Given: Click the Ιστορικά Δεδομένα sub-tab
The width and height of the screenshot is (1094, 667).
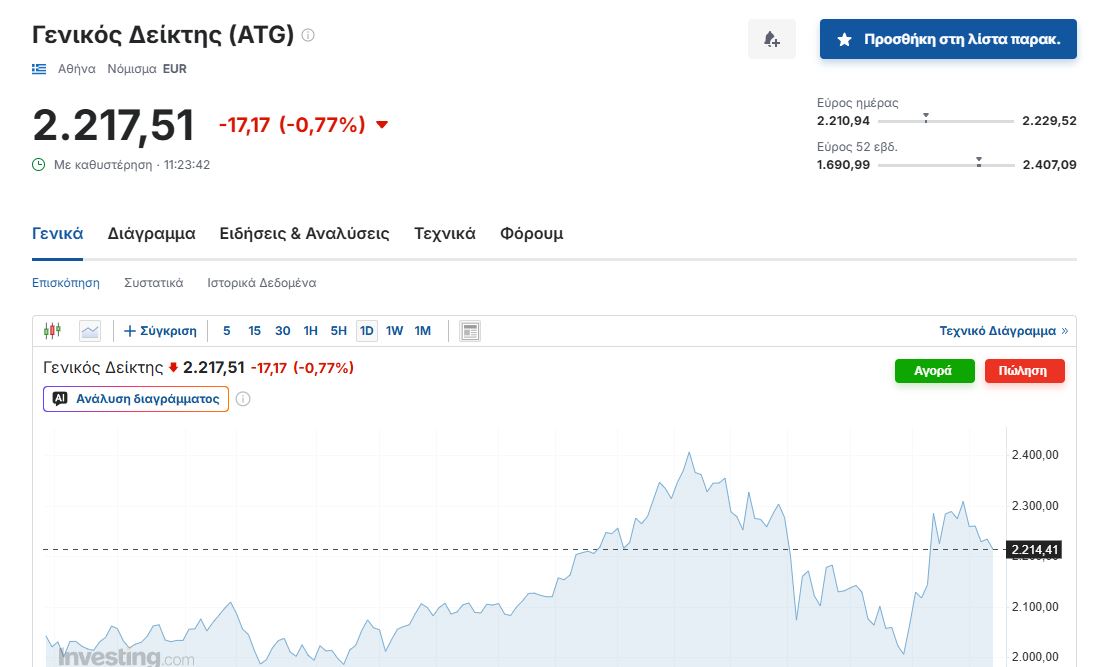Looking at the screenshot, I should click(261, 283).
